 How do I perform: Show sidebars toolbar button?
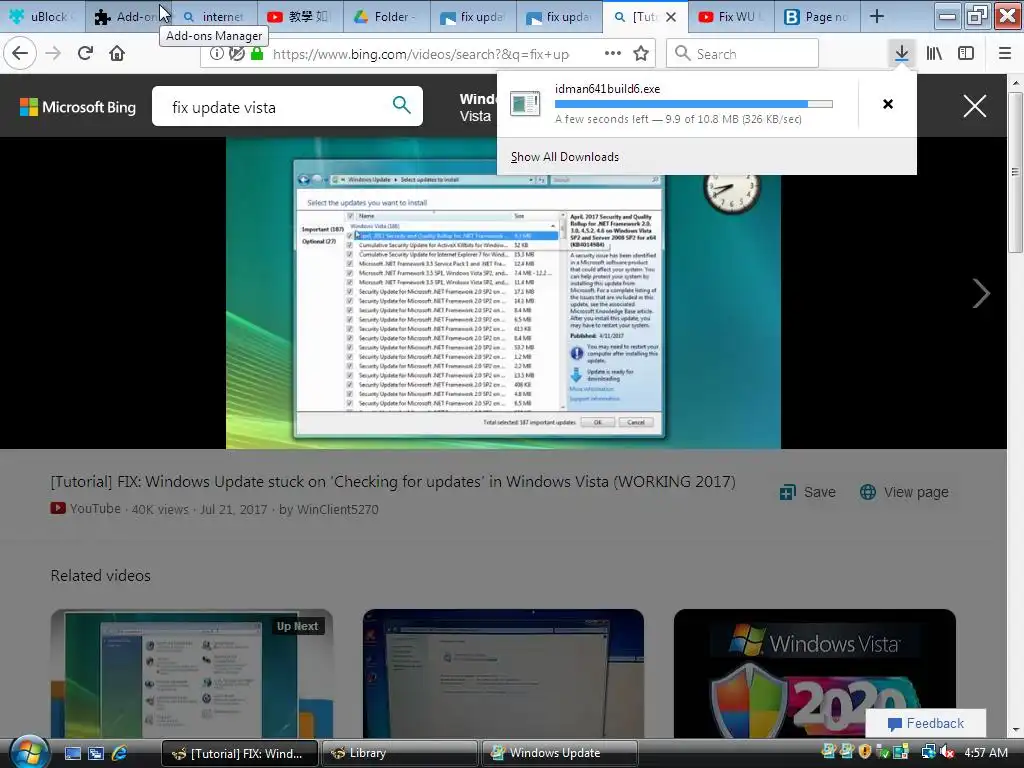point(966,54)
